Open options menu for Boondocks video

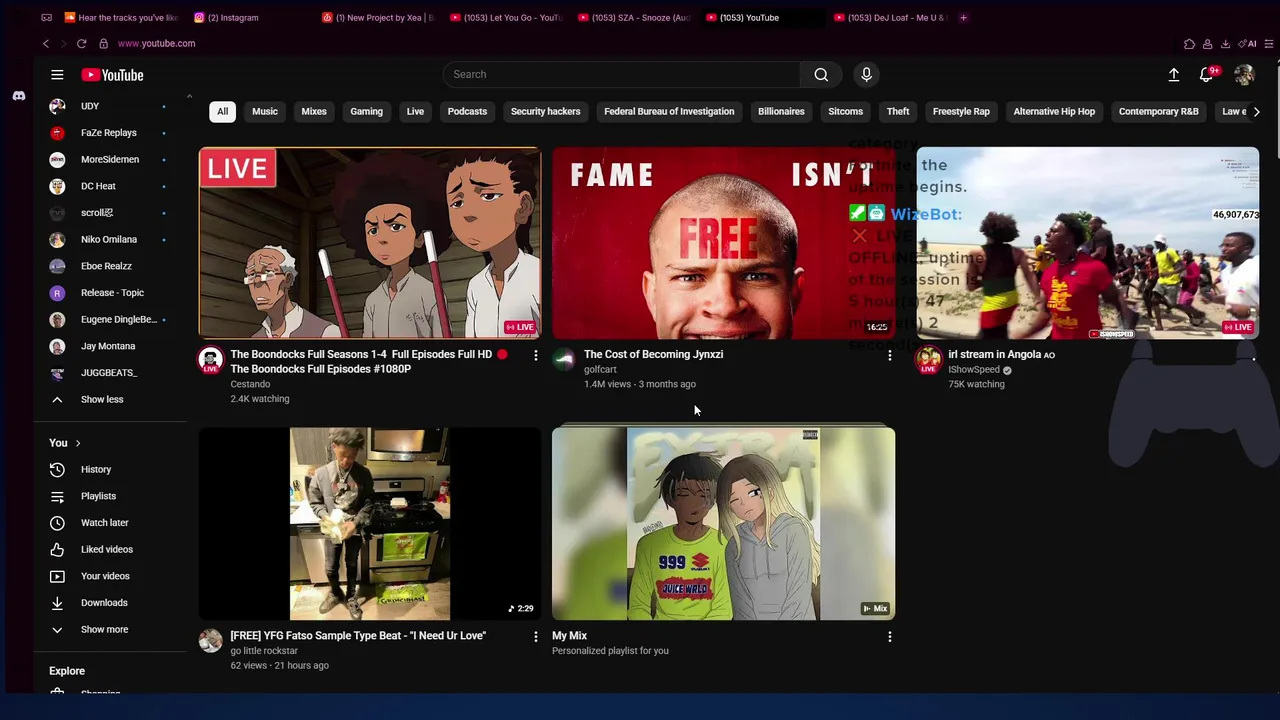click(x=535, y=355)
